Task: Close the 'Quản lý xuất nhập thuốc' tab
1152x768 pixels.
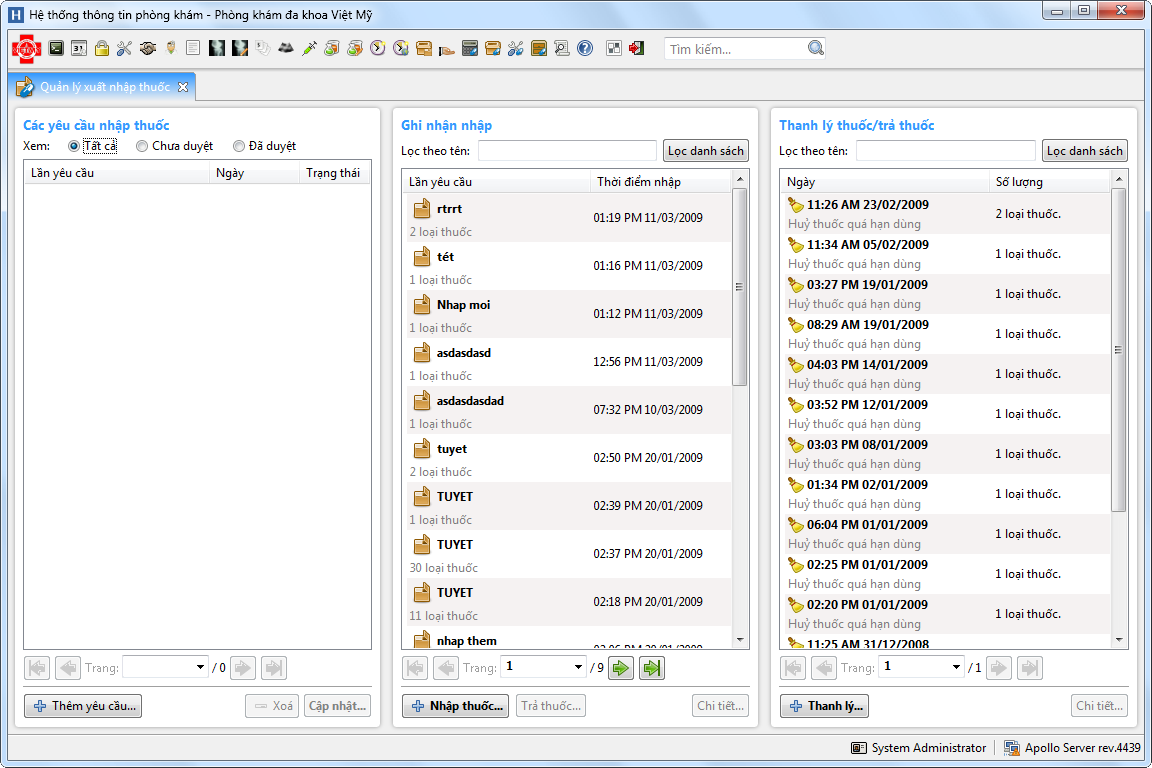Action: (183, 87)
